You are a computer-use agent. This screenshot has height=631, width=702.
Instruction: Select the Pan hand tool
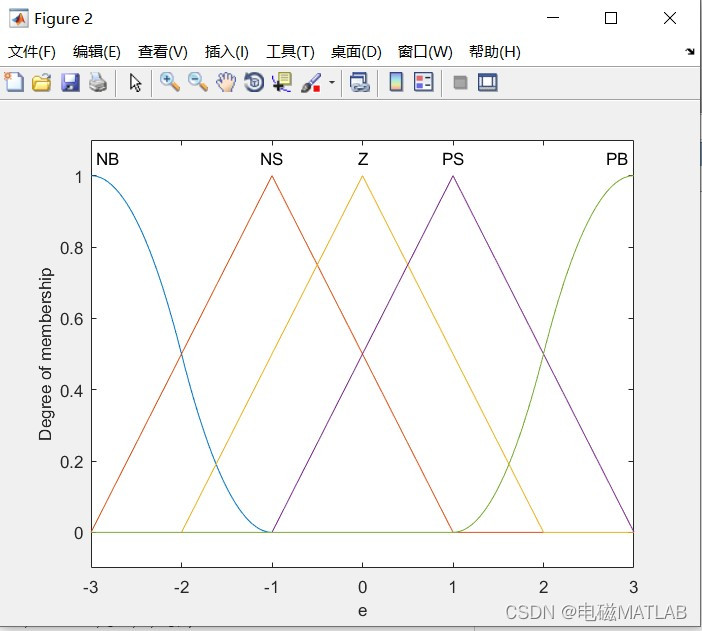pyautogui.click(x=226, y=82)
